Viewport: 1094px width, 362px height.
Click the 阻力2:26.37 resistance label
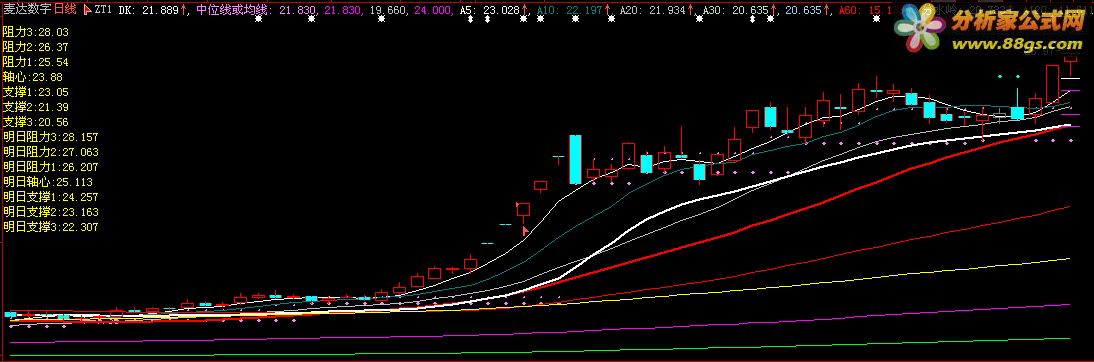36,47
